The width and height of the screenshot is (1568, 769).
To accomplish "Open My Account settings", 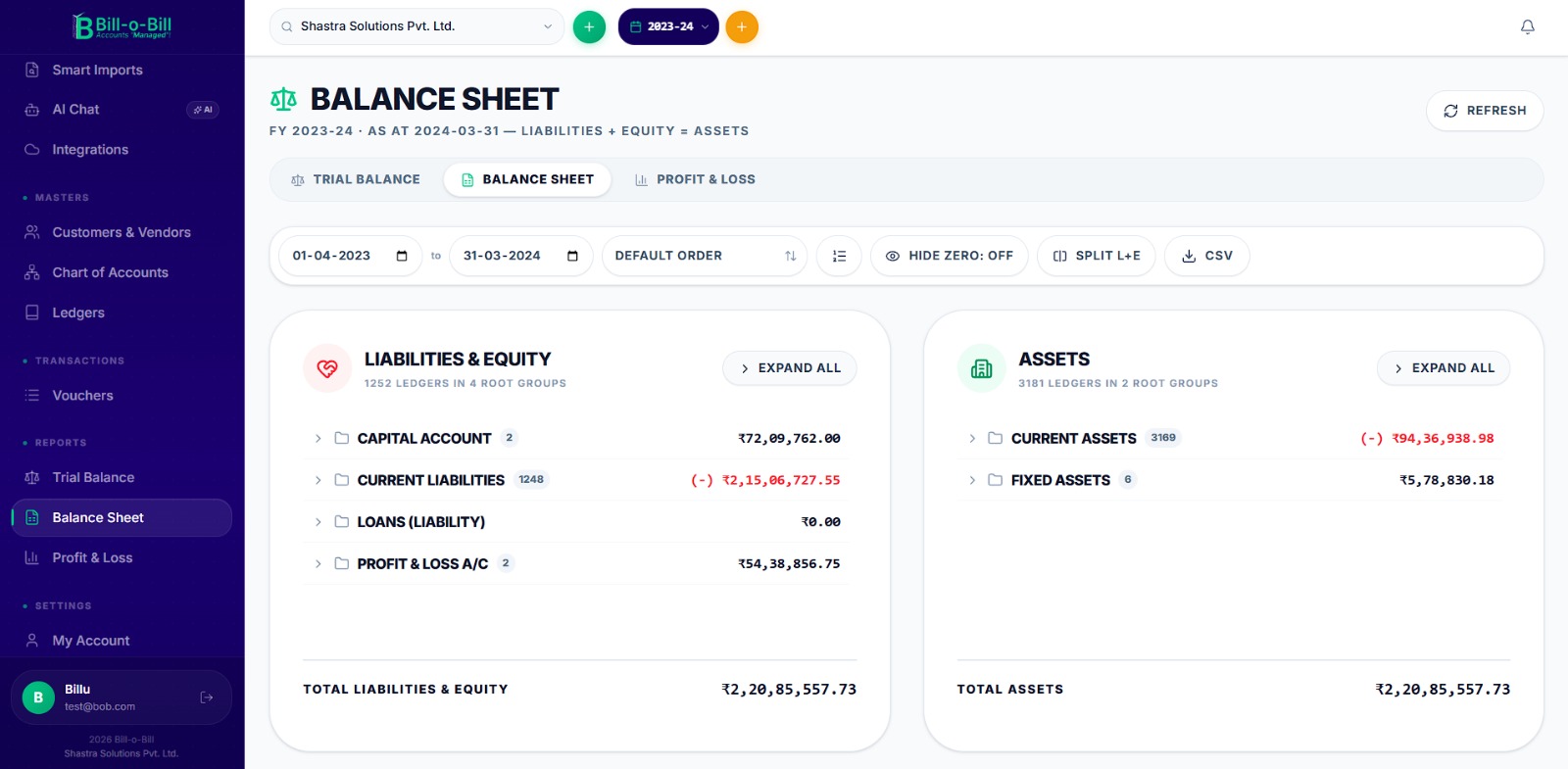I will (122, 640).
